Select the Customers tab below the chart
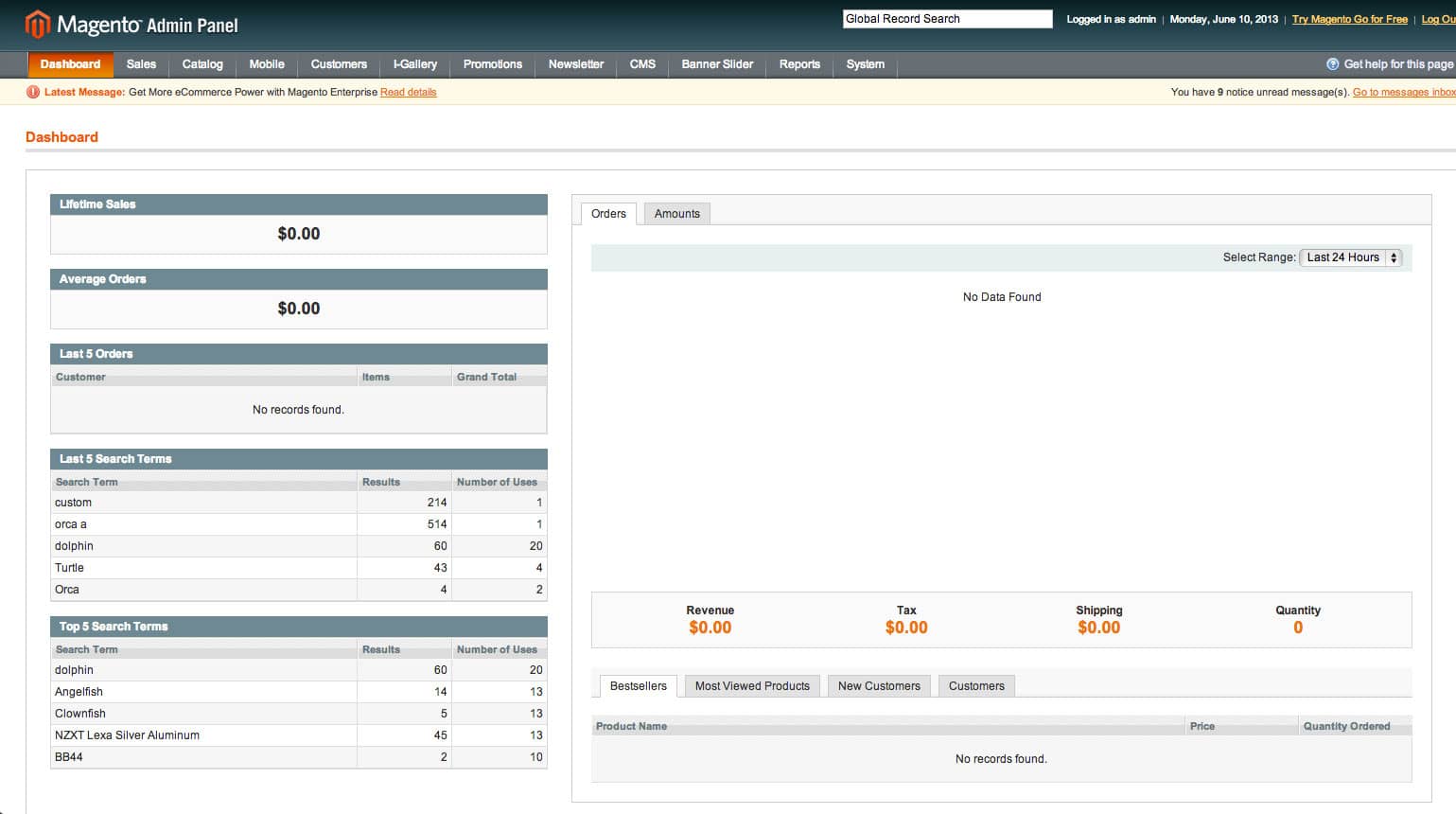 pos(976,686)
